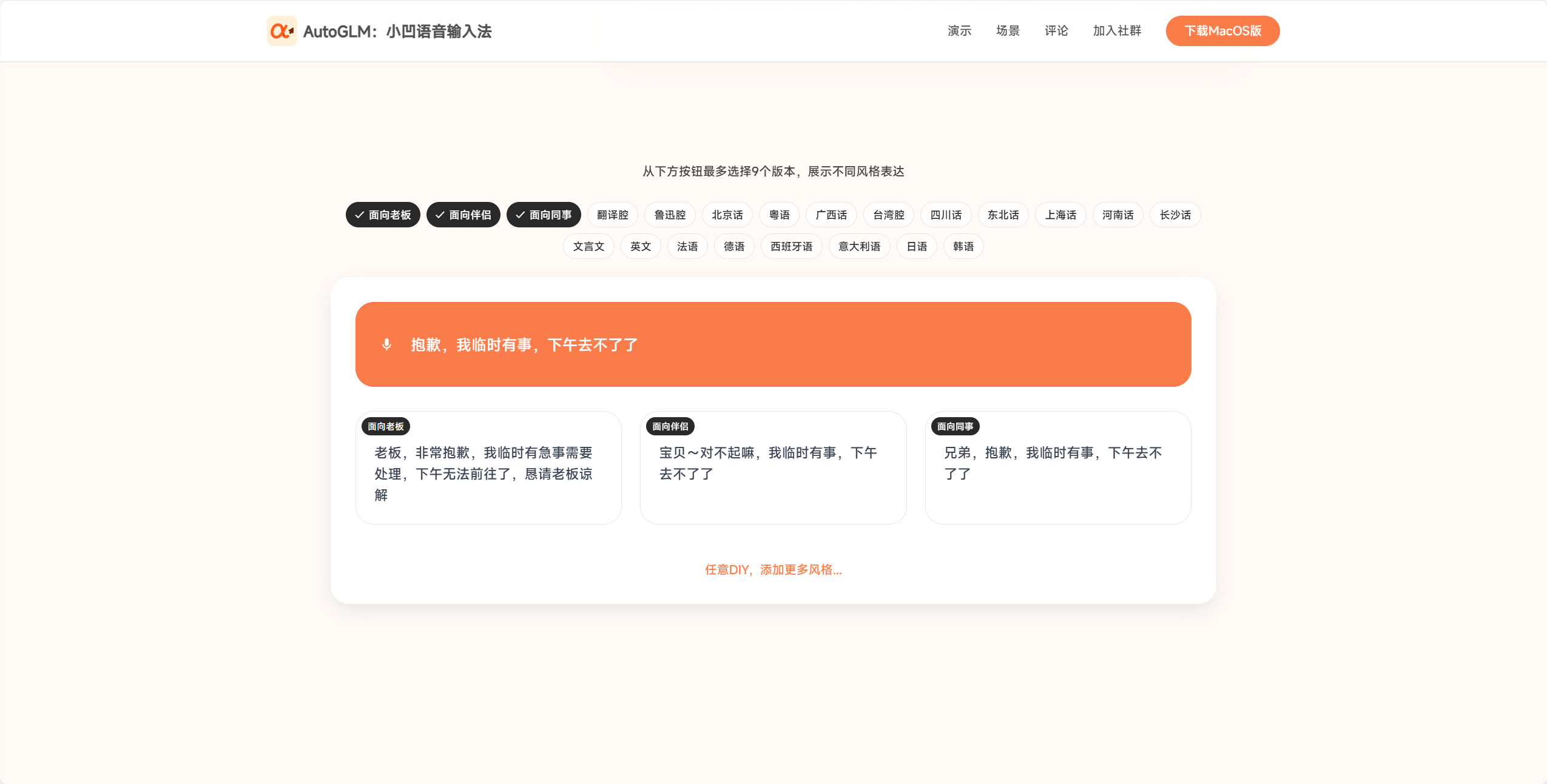The width and height of the screenshot is (1547, 784).
Task: Turn on the 四川话 chip
Action: pos(946,215)
